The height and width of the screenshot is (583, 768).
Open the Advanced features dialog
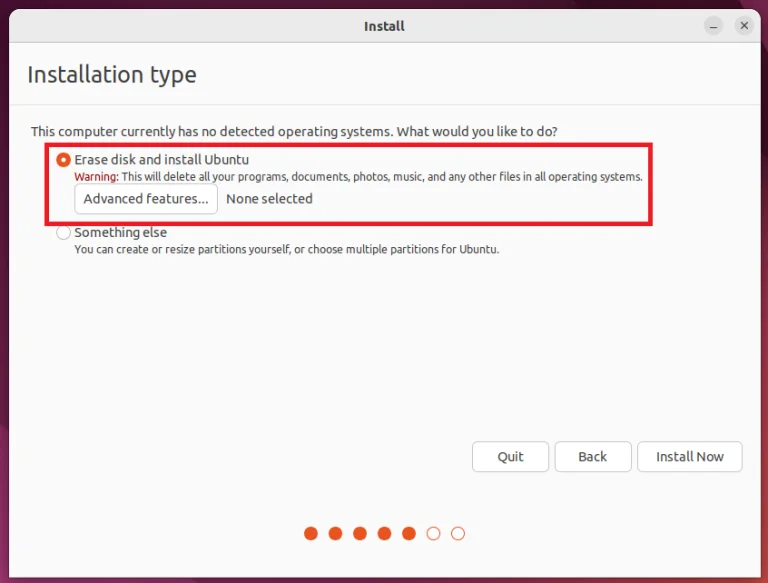click(x=146, y=199)
